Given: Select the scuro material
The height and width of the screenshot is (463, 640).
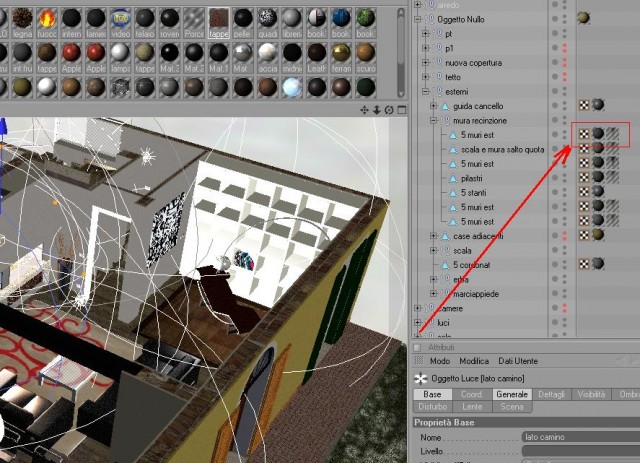Looking at the screenshot, I should coord(365,53).
